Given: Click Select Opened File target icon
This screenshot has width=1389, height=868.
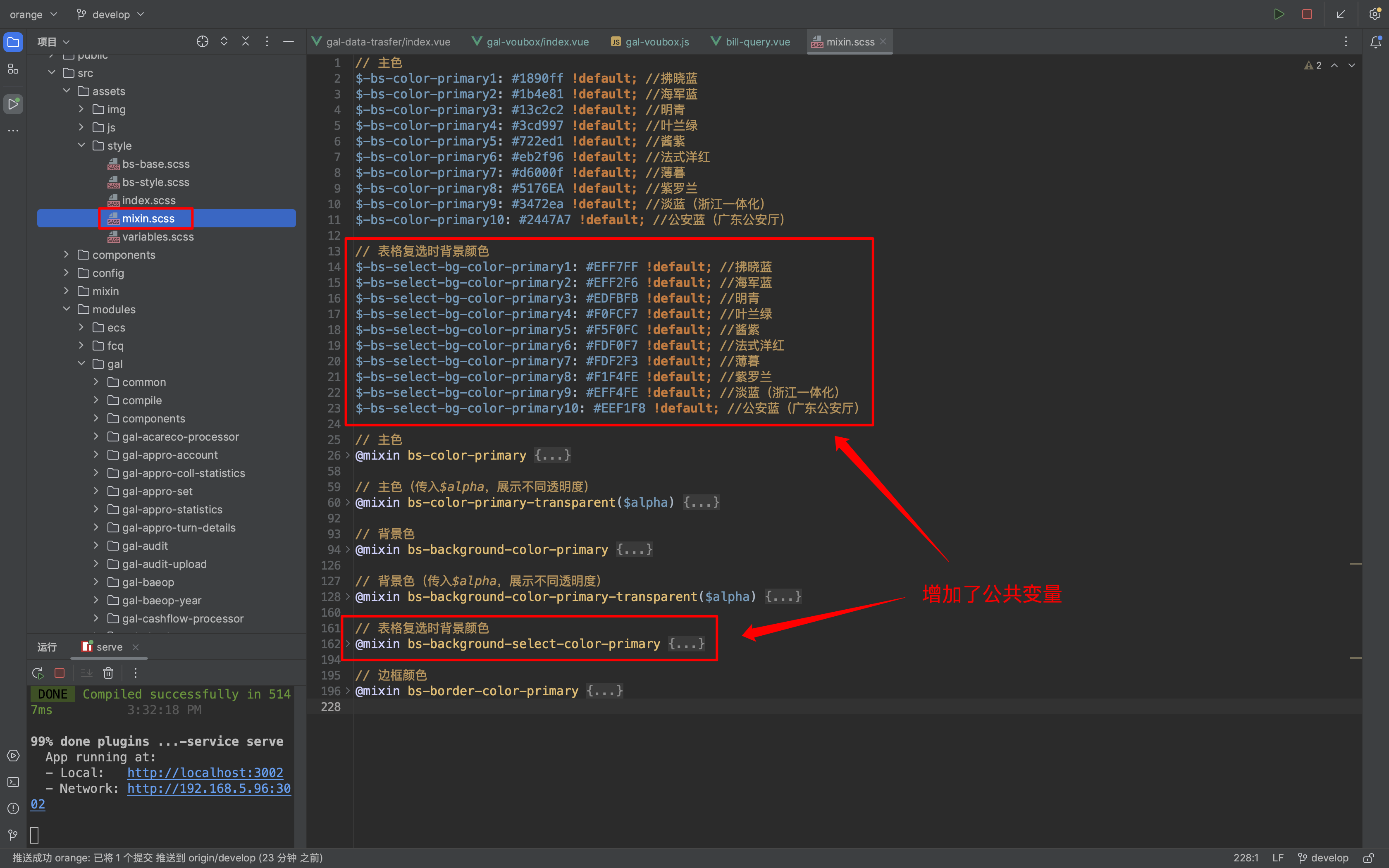Looking at the screenshot, I should click(x=202, y=41).
